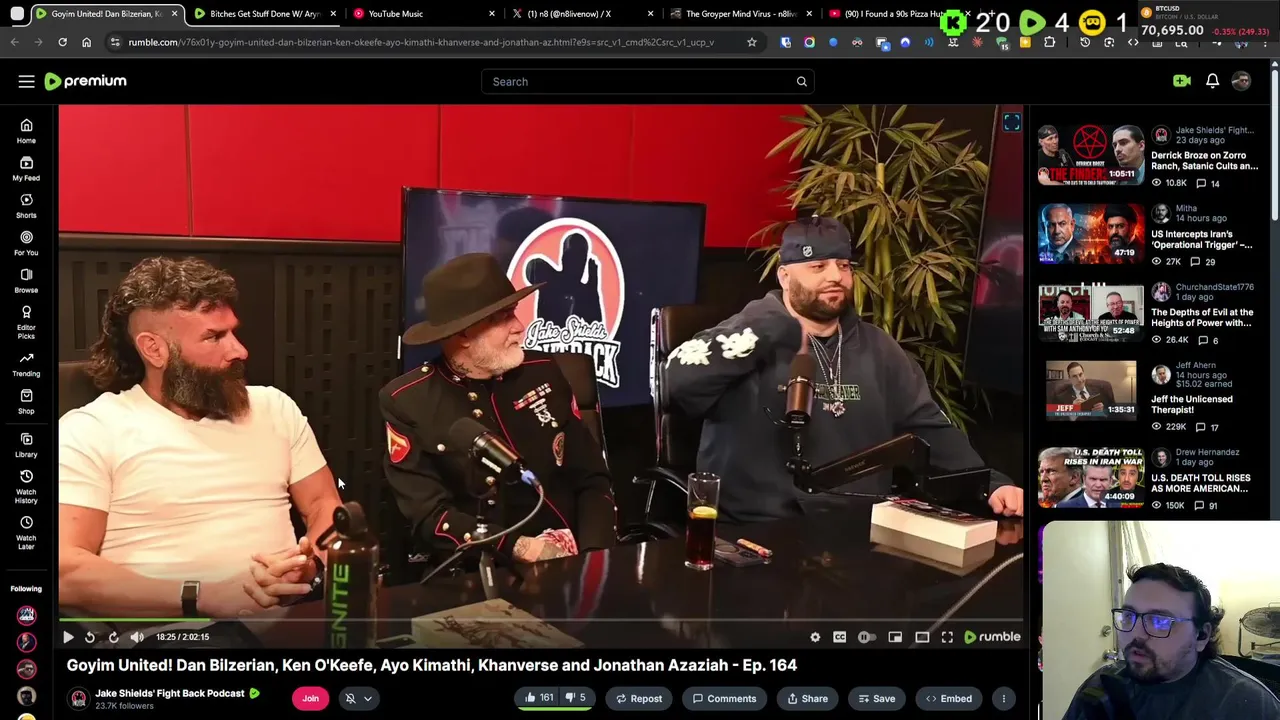Go back in the browser
Viewport: 1280px width, 720px height.
coord(14,42)
